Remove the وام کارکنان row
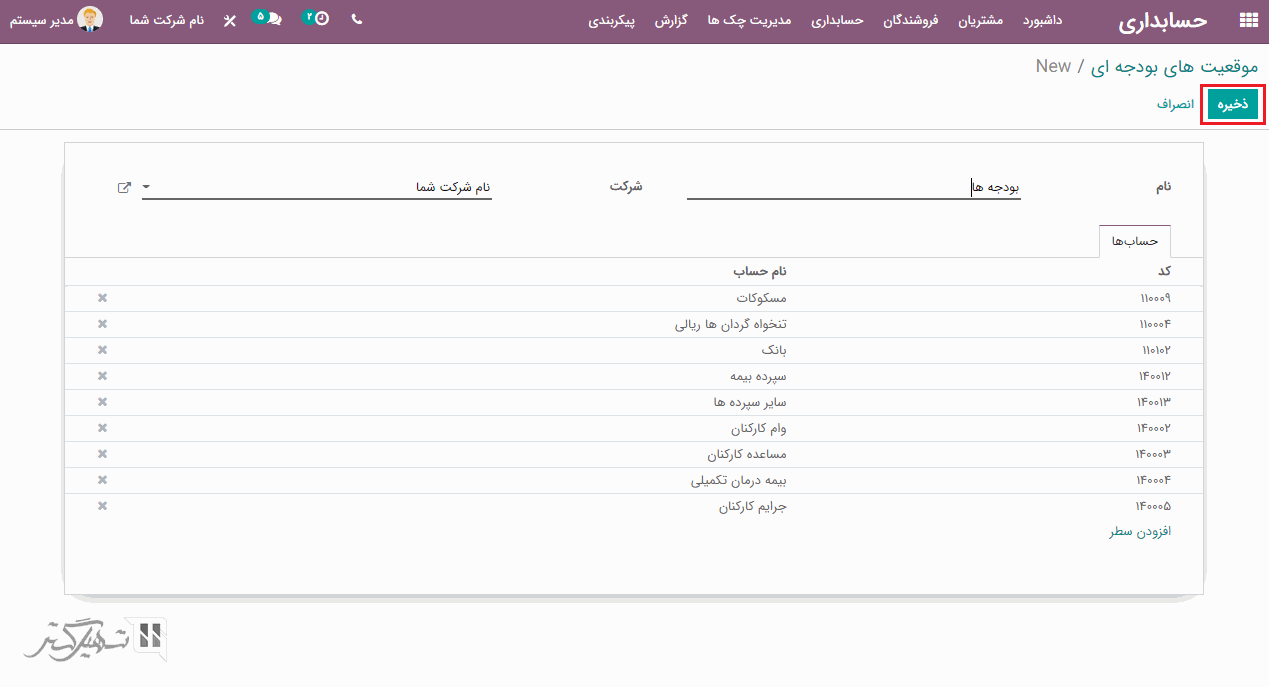 pyautogui.click(x=102, y=428)
